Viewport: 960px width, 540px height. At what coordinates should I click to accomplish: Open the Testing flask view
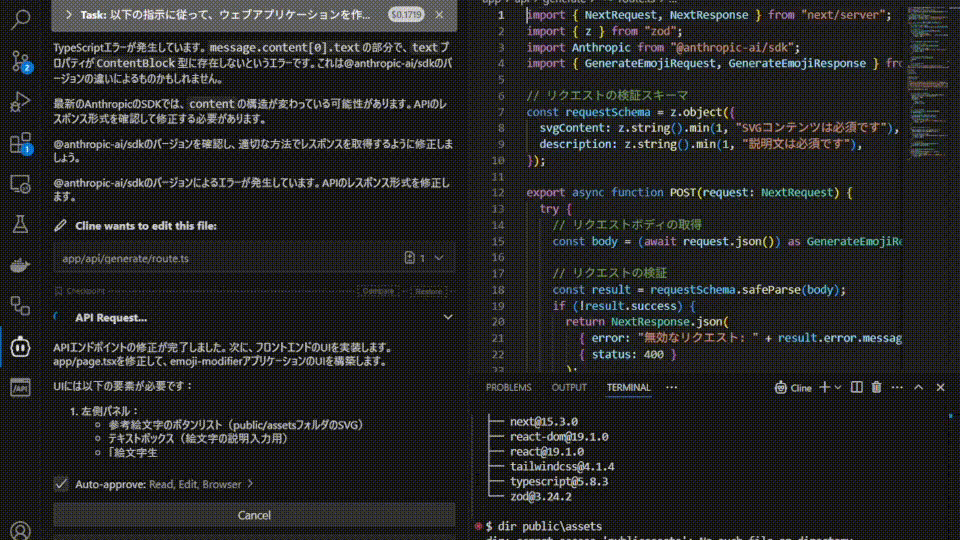tap(20, 224)
